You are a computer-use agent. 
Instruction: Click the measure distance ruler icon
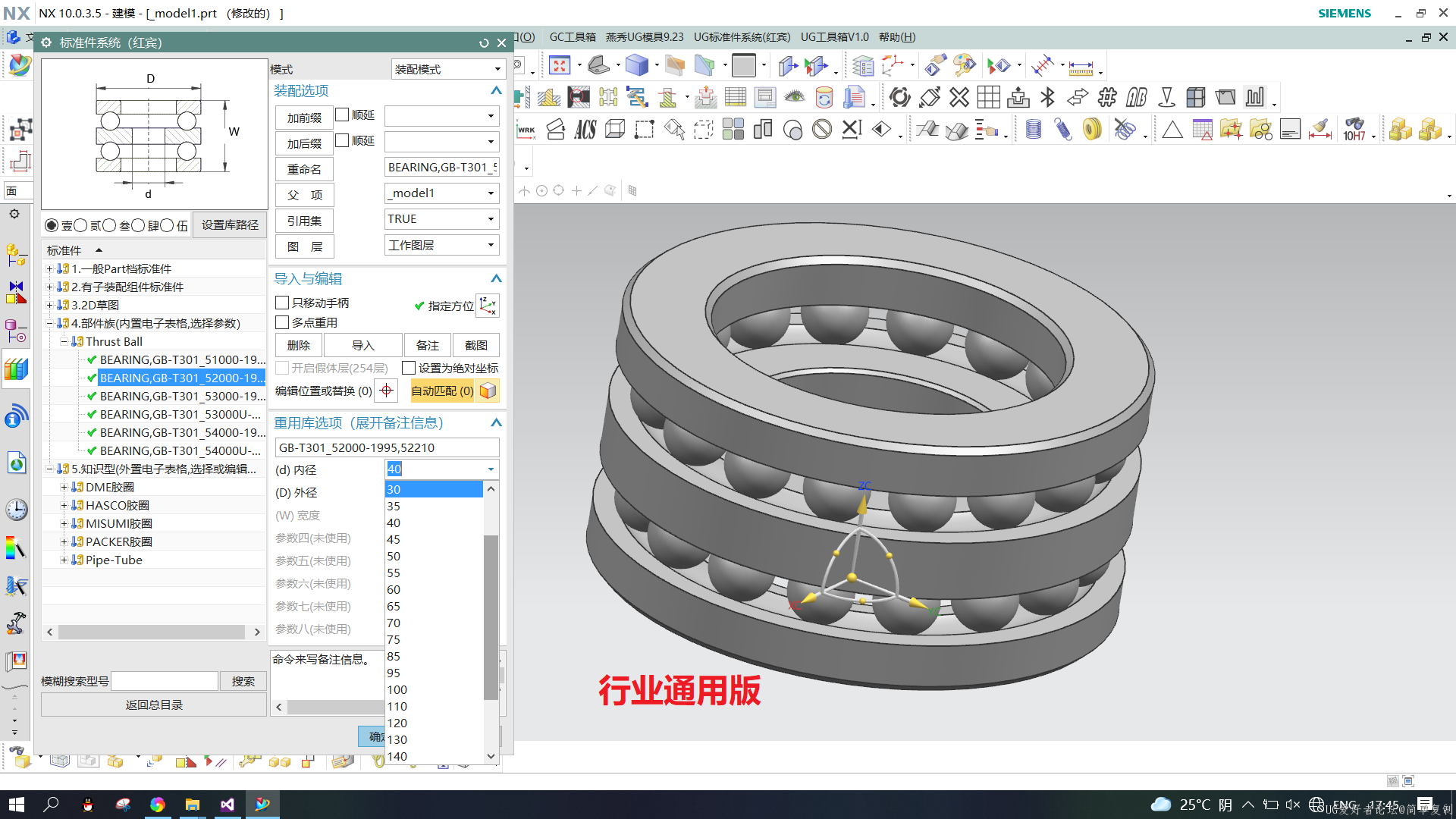point(1081,68)
